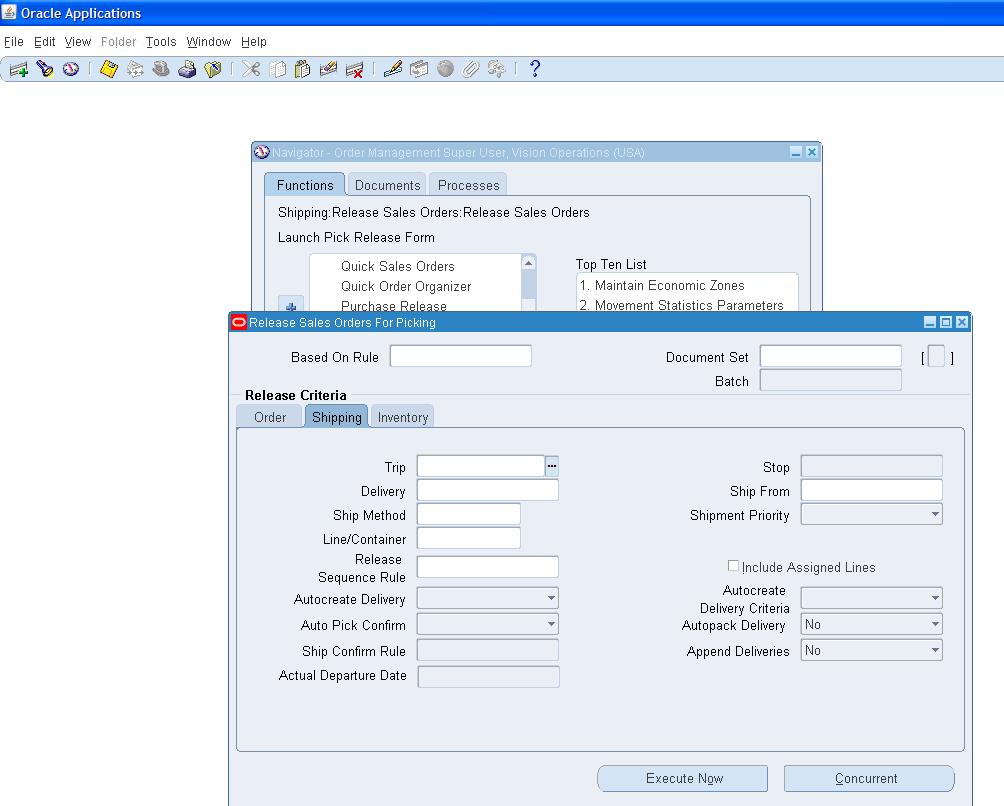
Task: Open the Auto Pick Confirm dropdown
Action: (551, 624)
